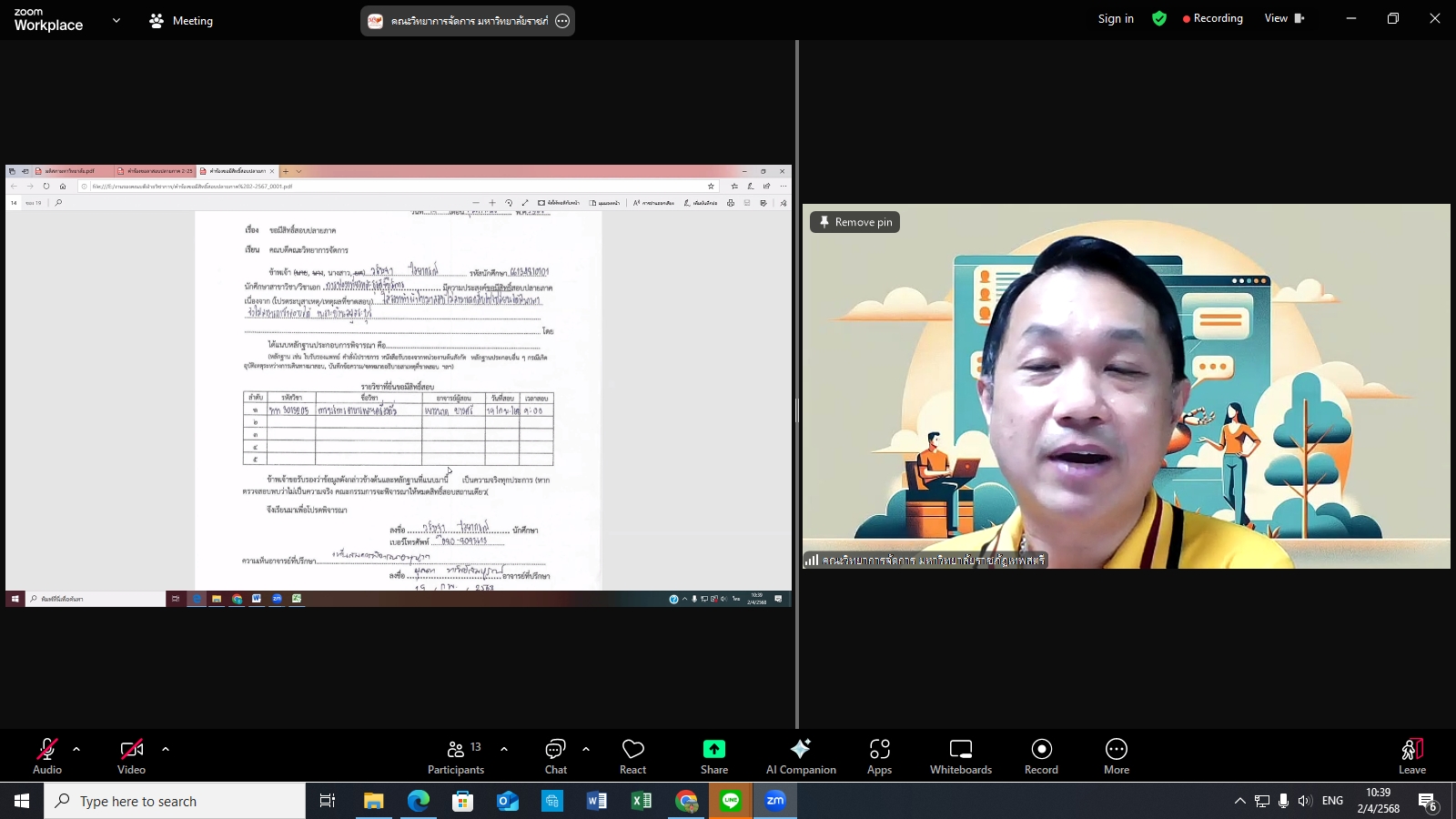This screenshot has height=819, width=1456.
Task: Open Whiteboards
Action: [961, 756]
